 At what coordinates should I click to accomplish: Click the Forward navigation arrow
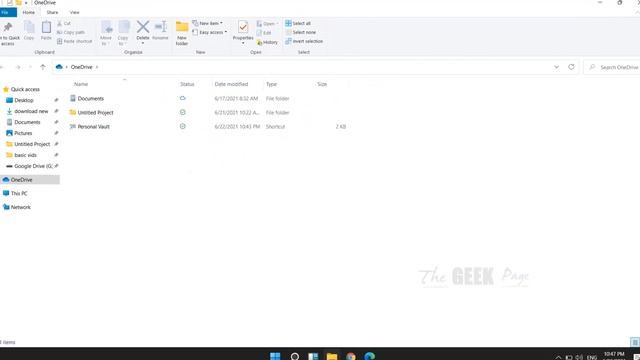coord(18,67)
